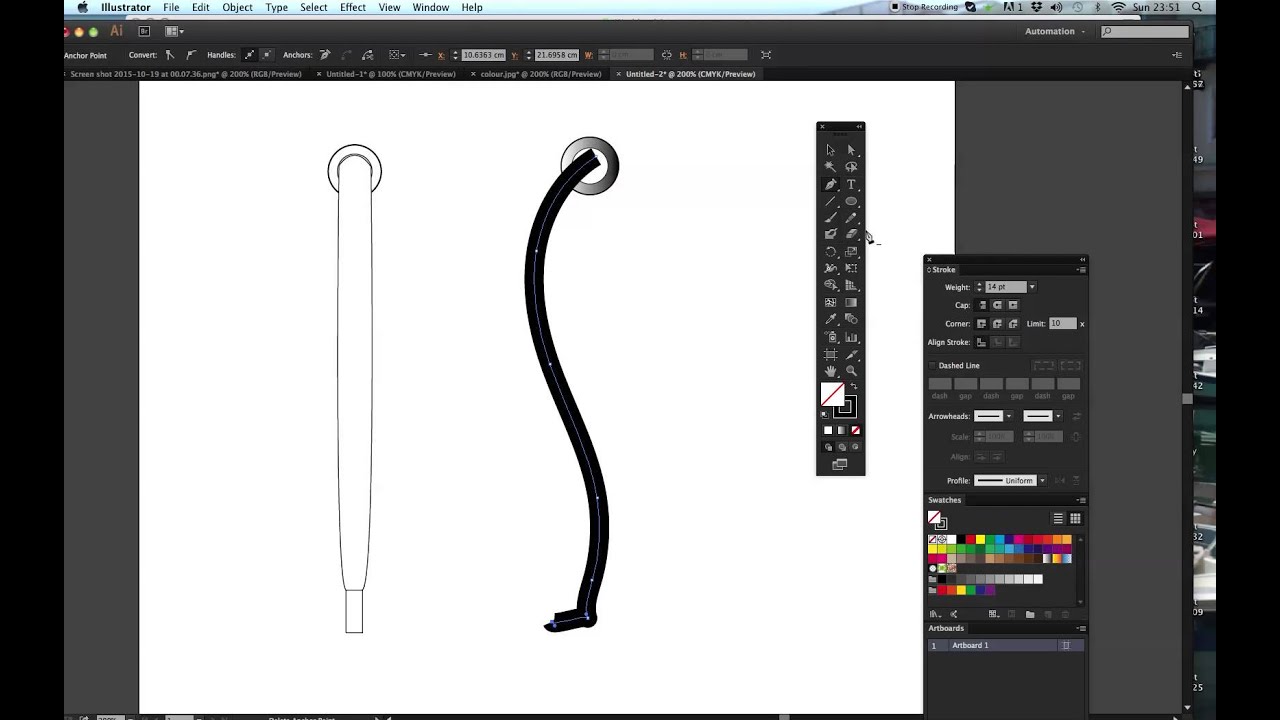Open stroke Weight dropdown arrow
The height and width of the screenshot is (720, 1280).
click(x=1032, y=287)
